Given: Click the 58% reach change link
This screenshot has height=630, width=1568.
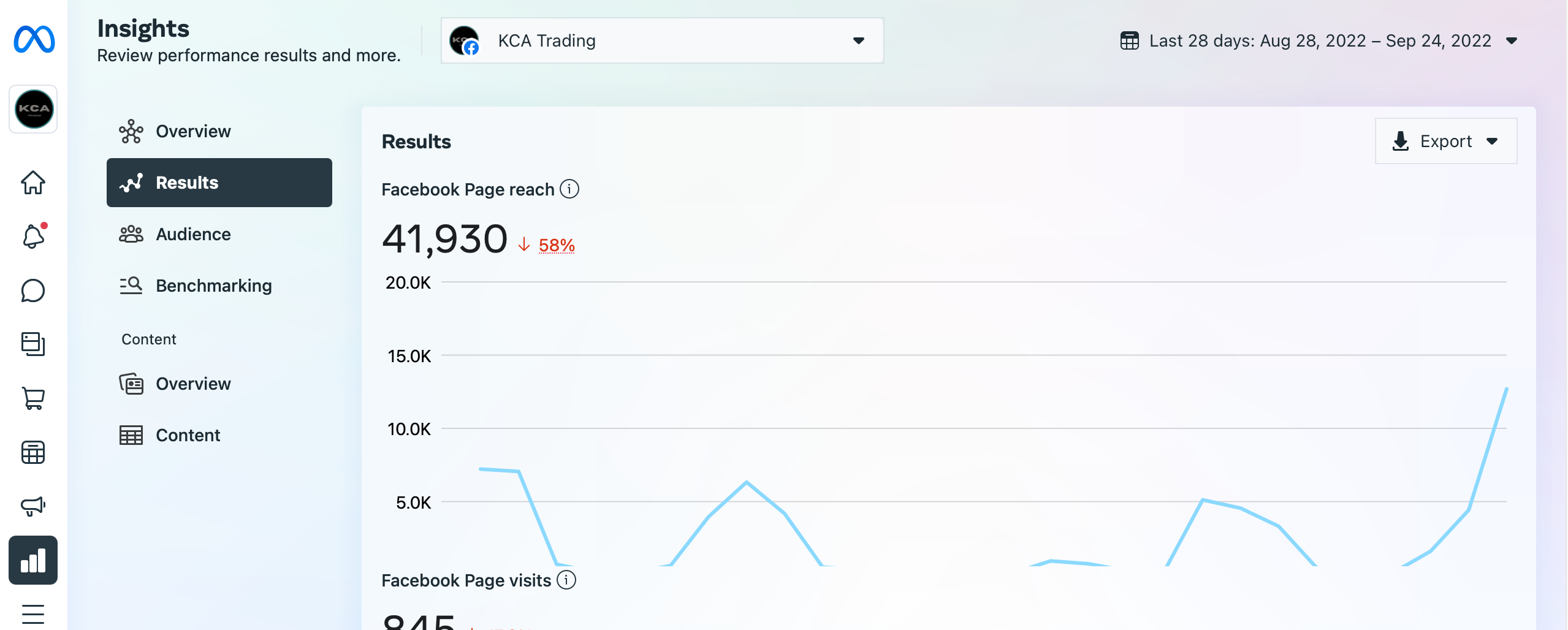Looking at the screenshot, I should click(557, 245).
